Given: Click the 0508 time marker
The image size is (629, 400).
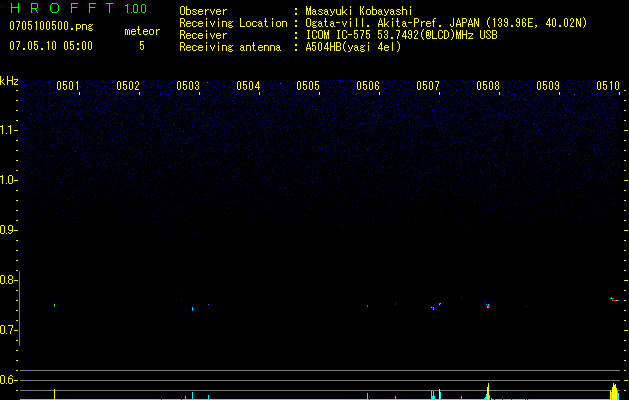Looking at the screenshot, I should (488, 86).
